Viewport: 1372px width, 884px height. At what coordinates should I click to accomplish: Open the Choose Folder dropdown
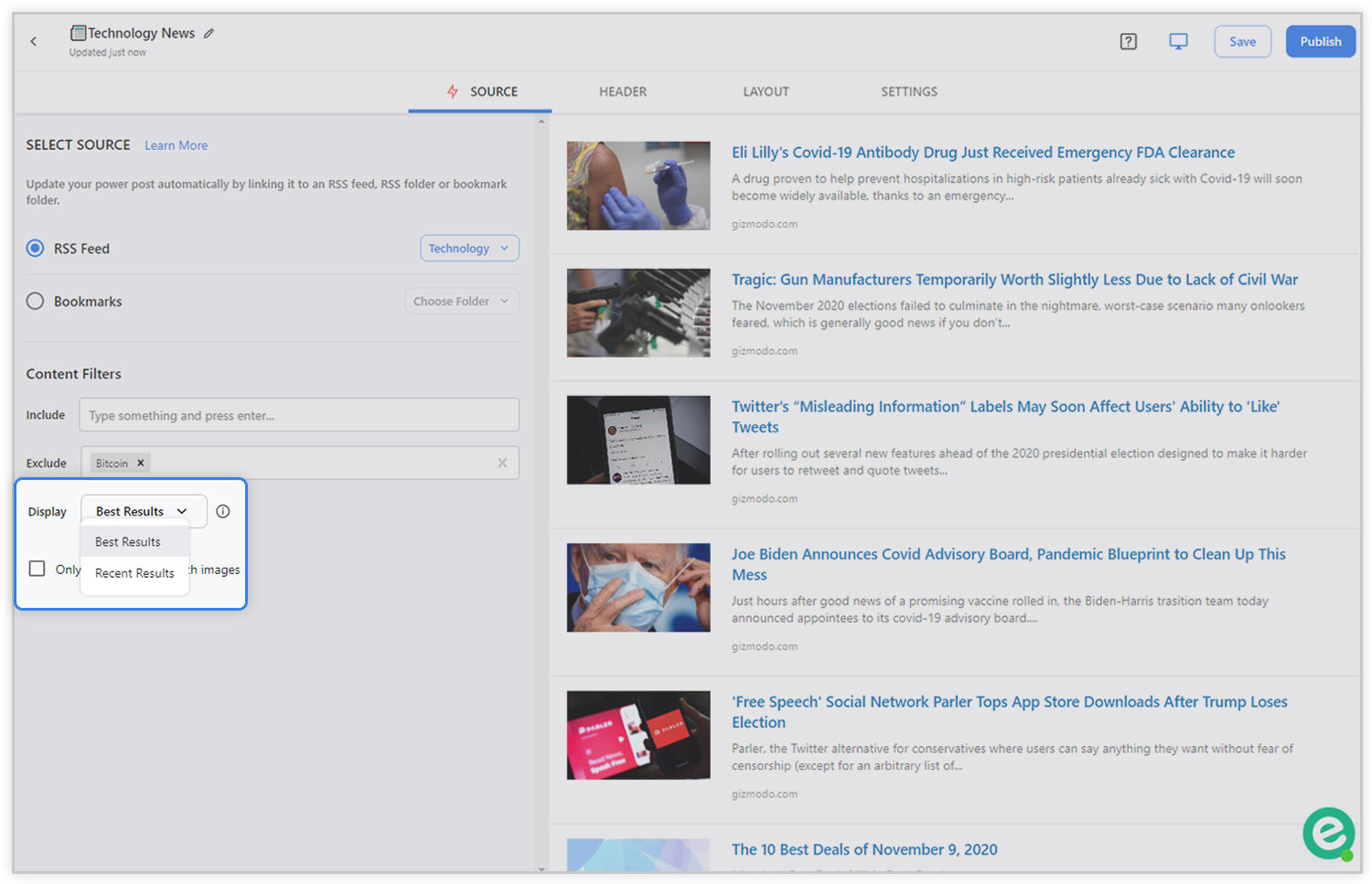[462, 301]
